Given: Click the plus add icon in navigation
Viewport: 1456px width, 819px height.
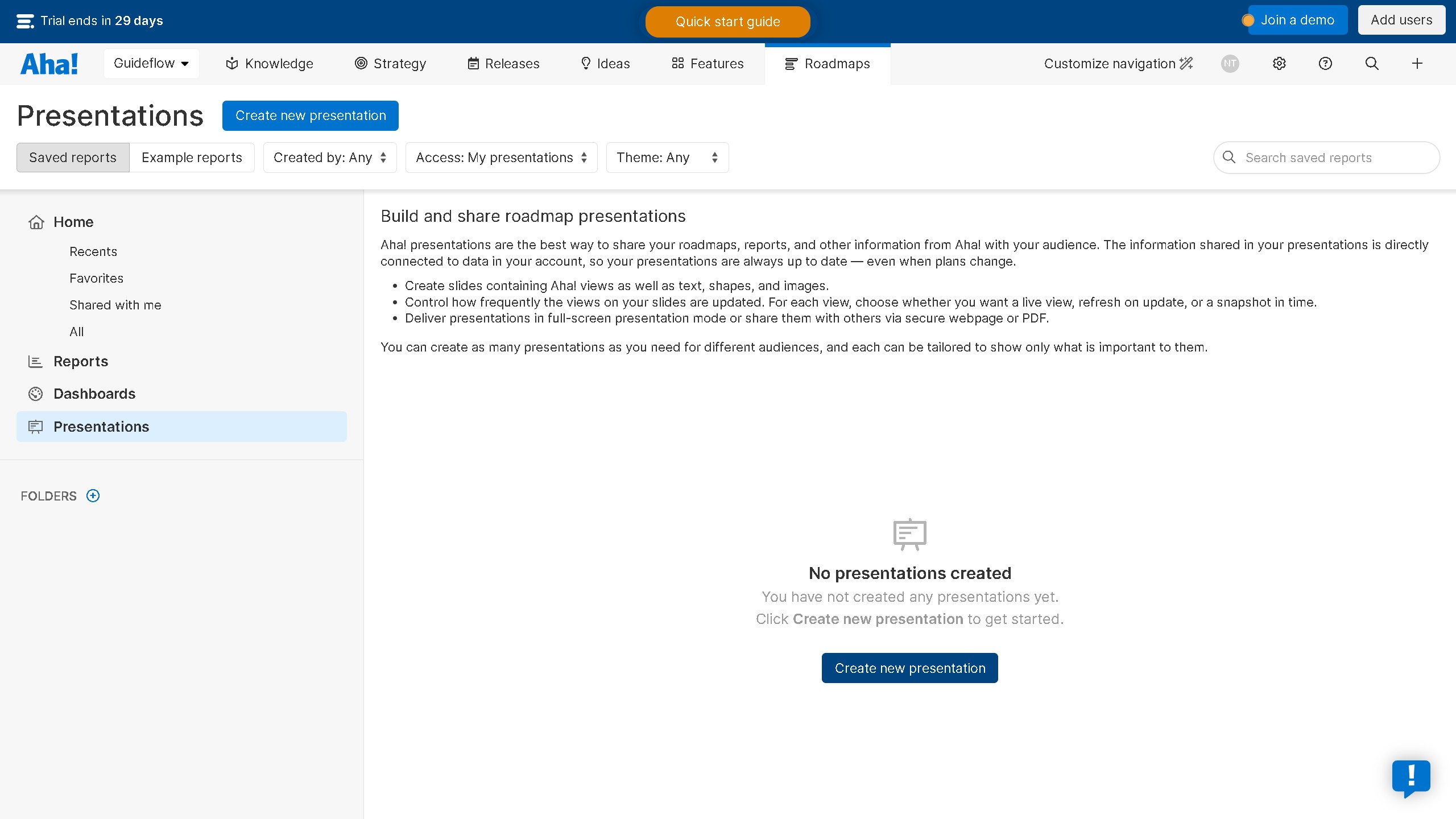Looking at the screenshot, I should pos(1417,64).
